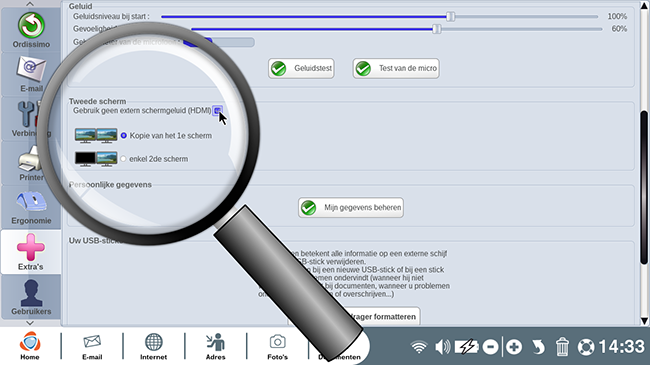Screen dimensions: 650x365
Task: Click the zoom out minus icon
Action: coord(490,347)
